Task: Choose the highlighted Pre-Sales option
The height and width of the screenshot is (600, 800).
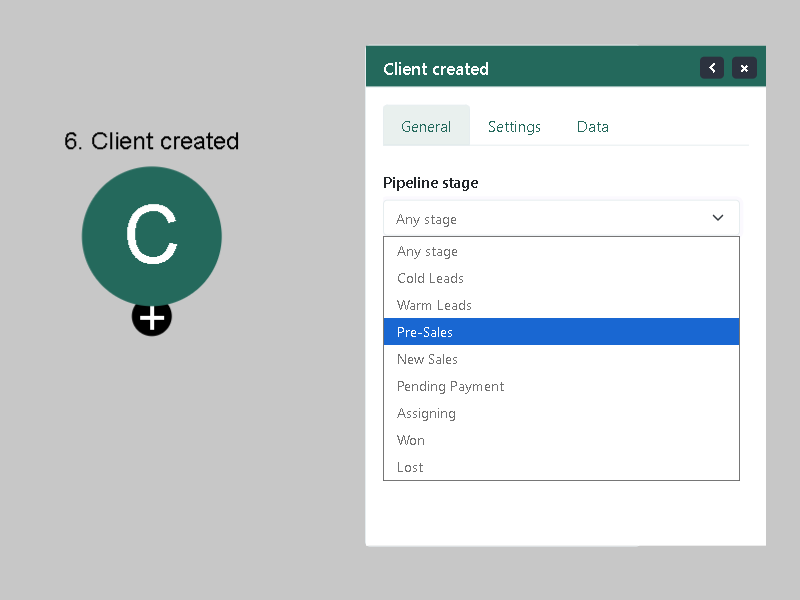Action: pyautogui.click(x=561, y=332)
